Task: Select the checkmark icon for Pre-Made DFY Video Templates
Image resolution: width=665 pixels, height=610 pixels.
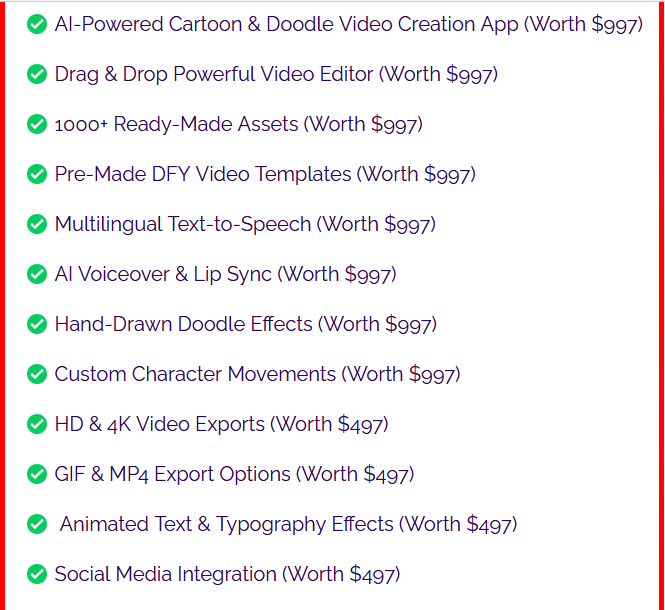Action: tap(37, 174)
